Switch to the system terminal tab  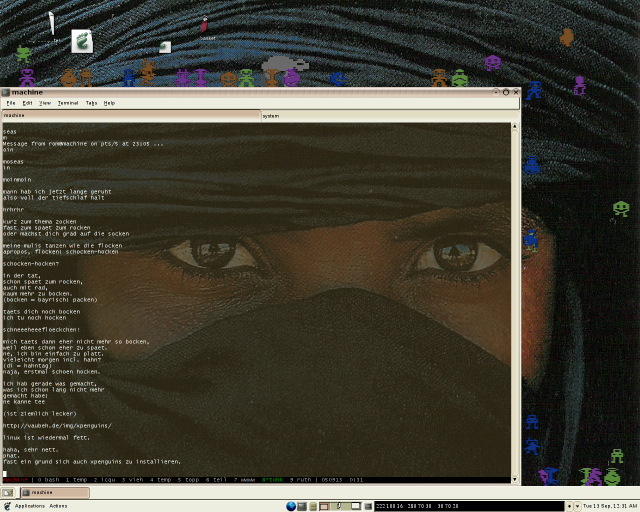point(388,116)
